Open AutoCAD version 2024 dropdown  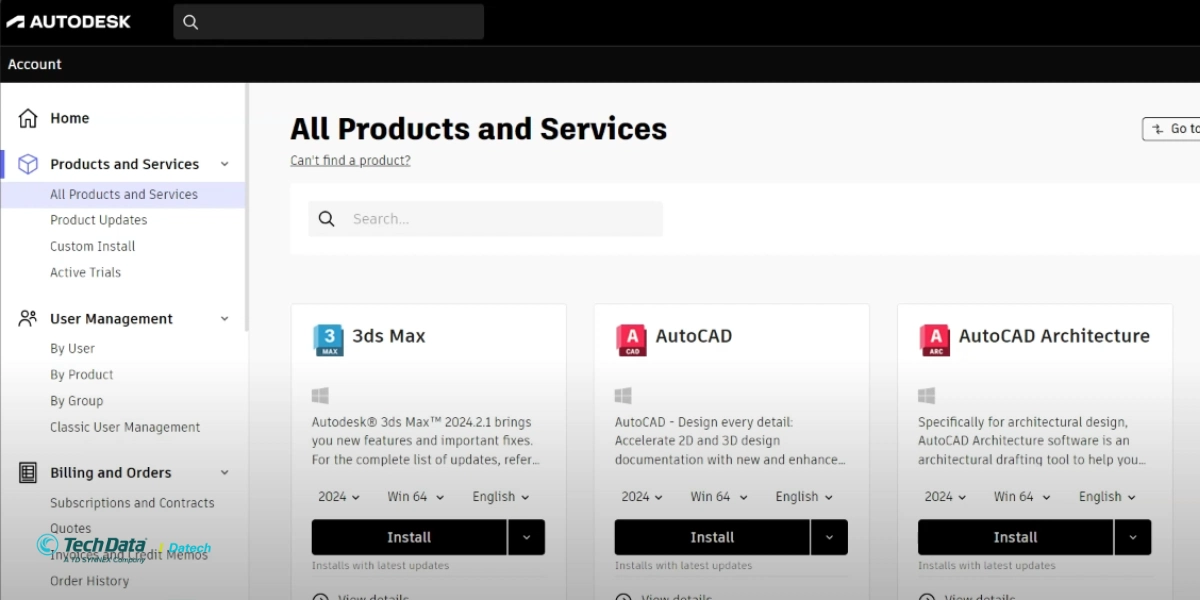click(x=644, y=496)
